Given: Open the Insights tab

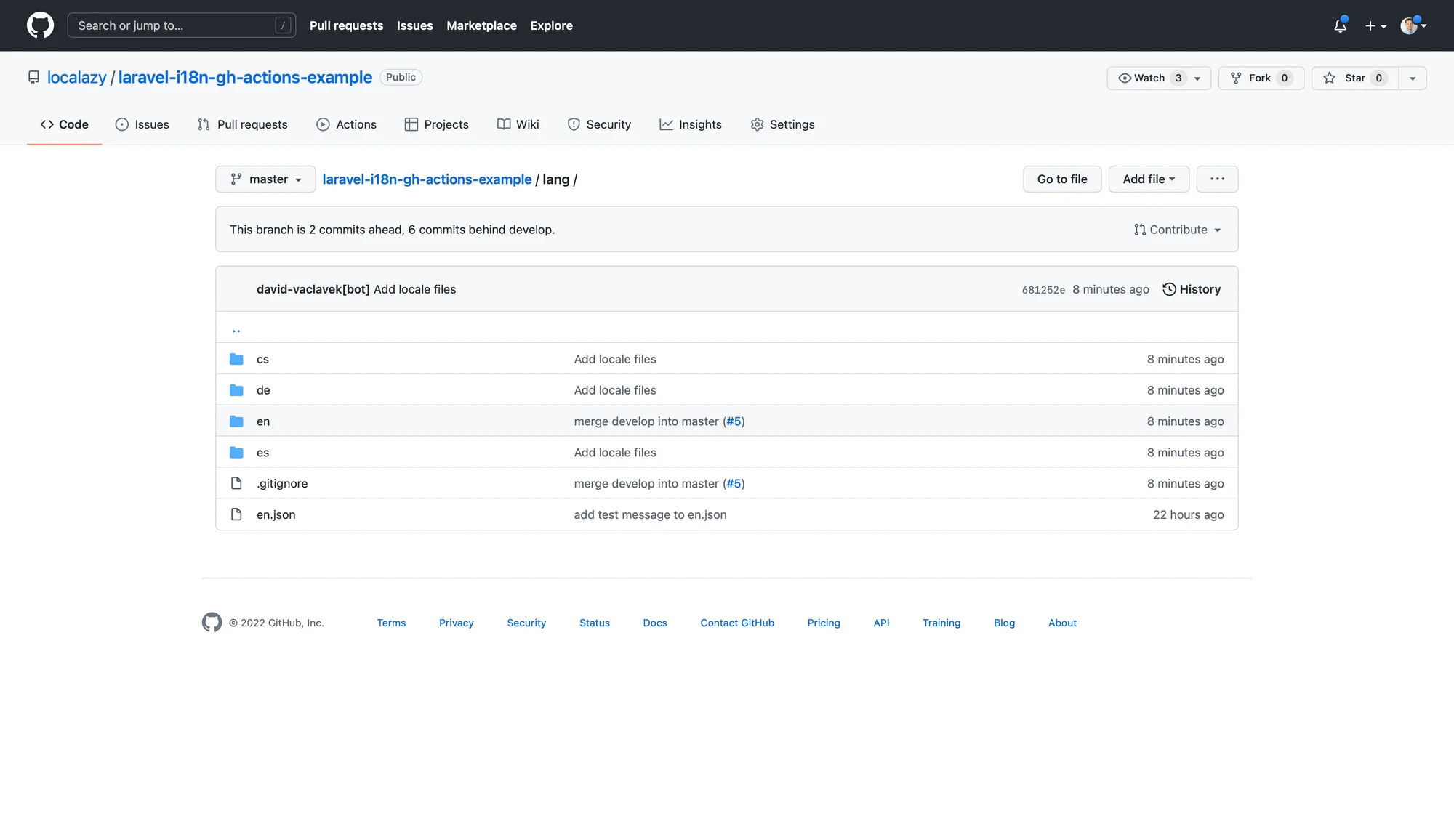Looking at the screenshot, I should coord(691,124).
